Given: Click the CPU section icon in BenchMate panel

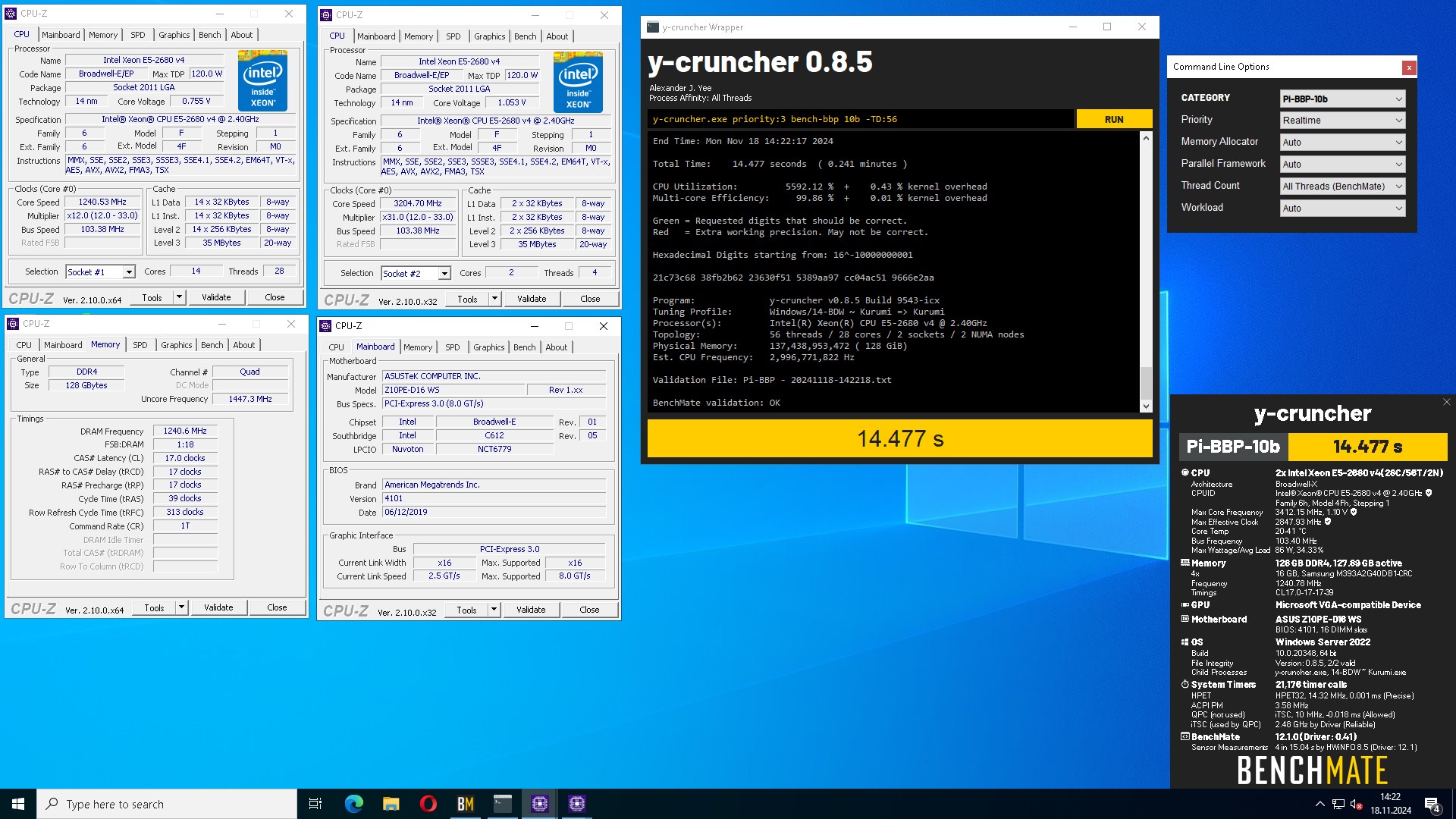Looking at the screenshot, I should click(1185, 472).
